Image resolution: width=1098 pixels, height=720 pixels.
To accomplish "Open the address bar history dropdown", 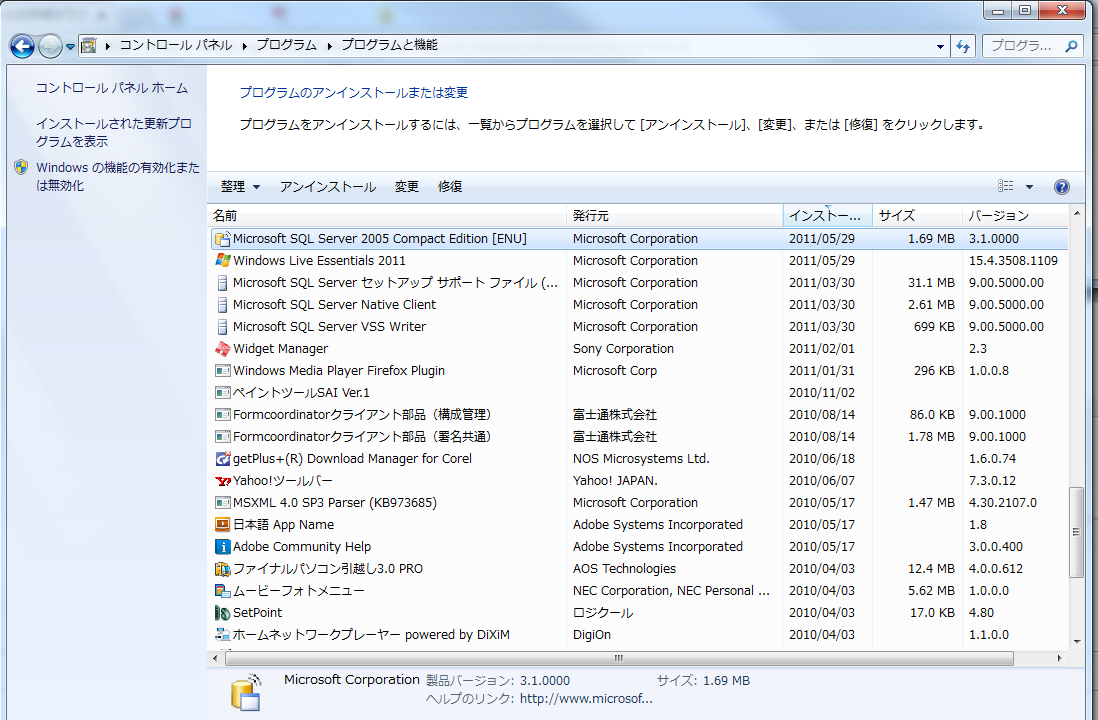I will click(940, 46).
